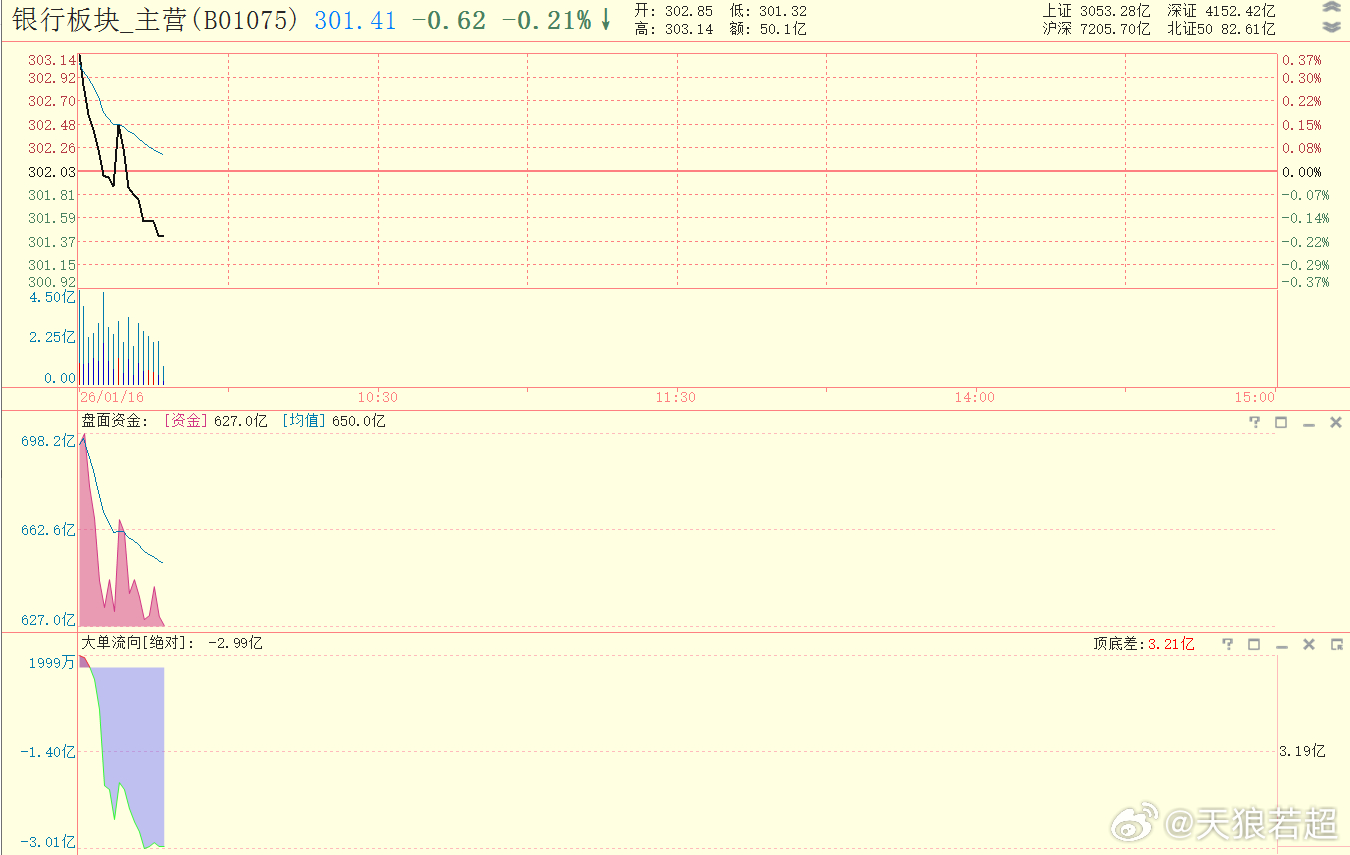Click the open value 开: 302.85

[673, 11]
